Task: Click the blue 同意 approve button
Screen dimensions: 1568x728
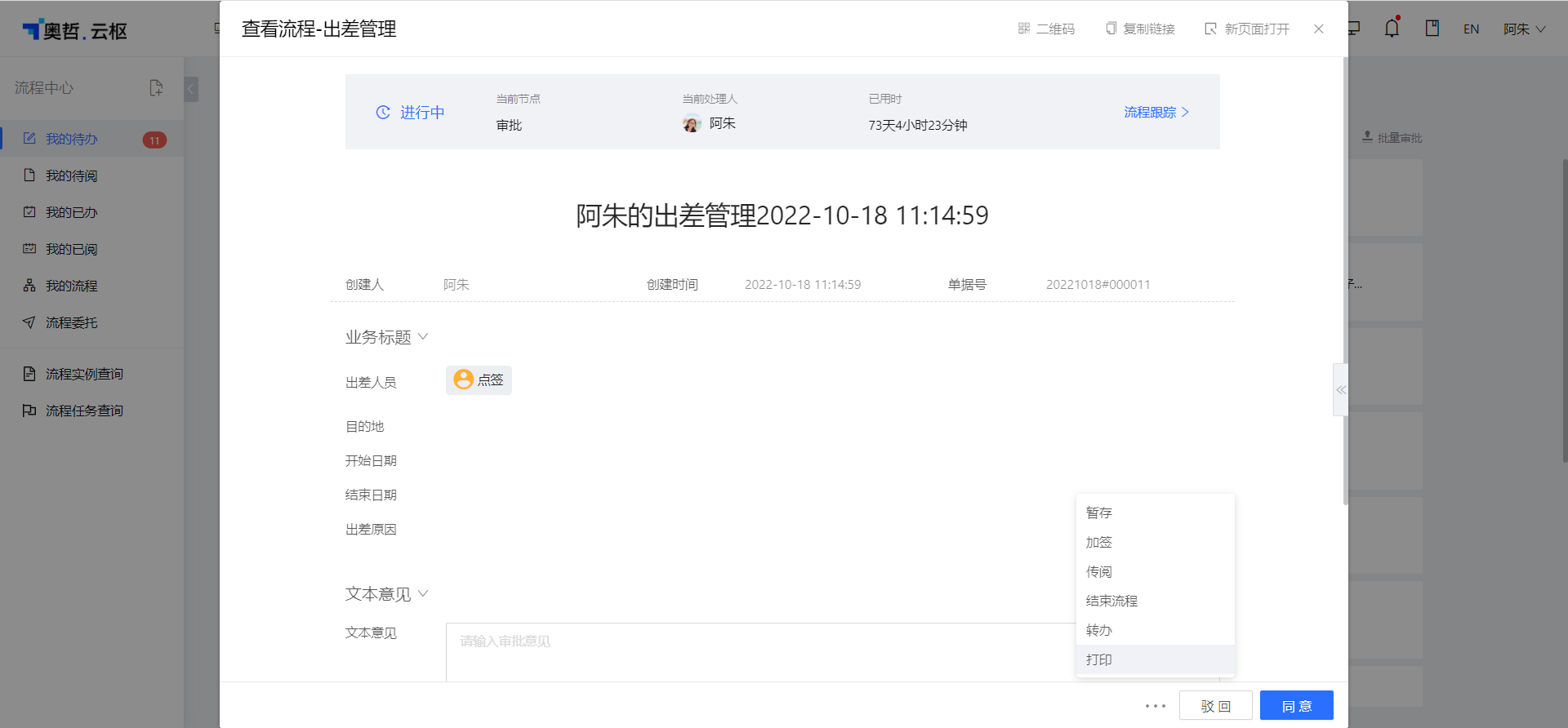Action: 1297,706
